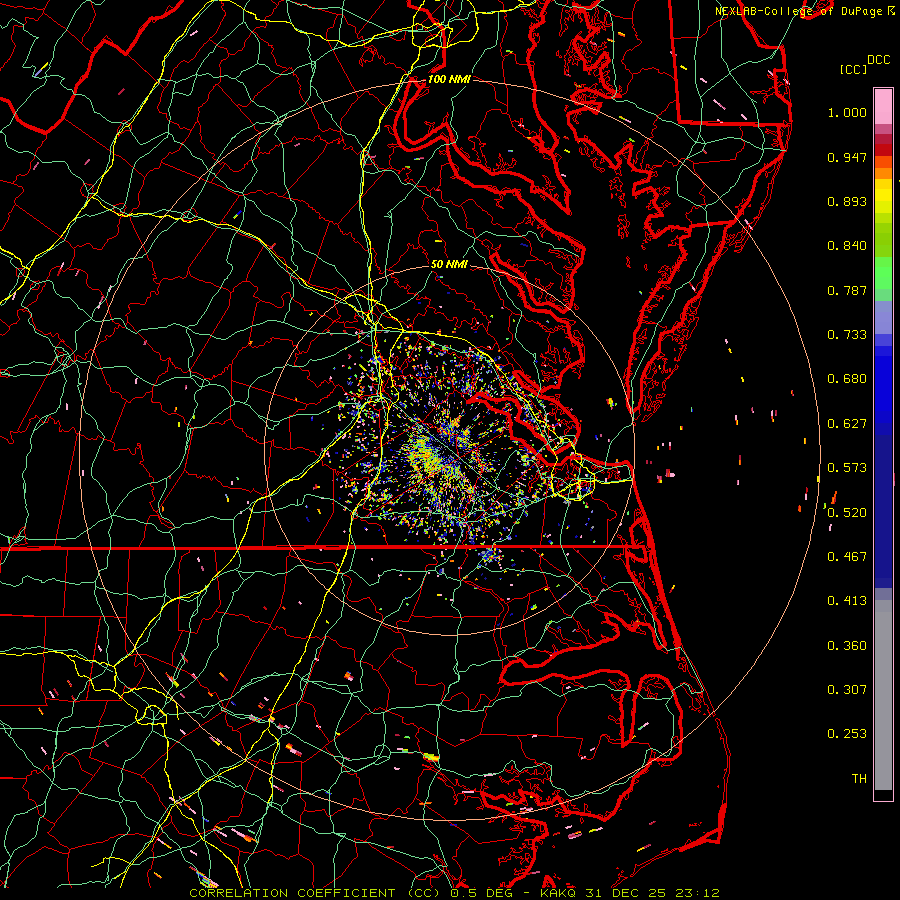Click the 100 NMI range ring label
900x900 pixels.
449,79
